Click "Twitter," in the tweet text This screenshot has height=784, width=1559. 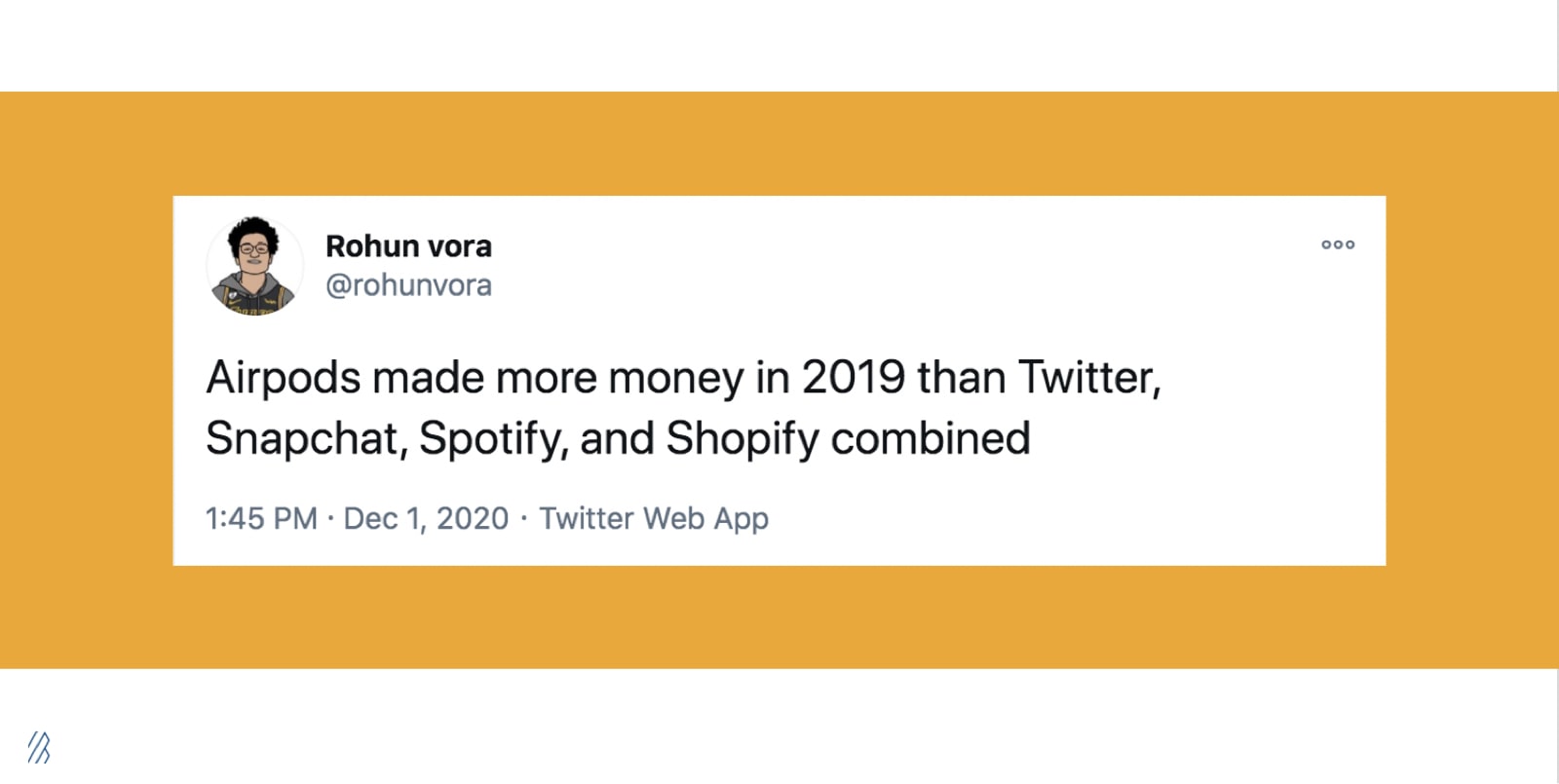click(x=1089, y=378)
